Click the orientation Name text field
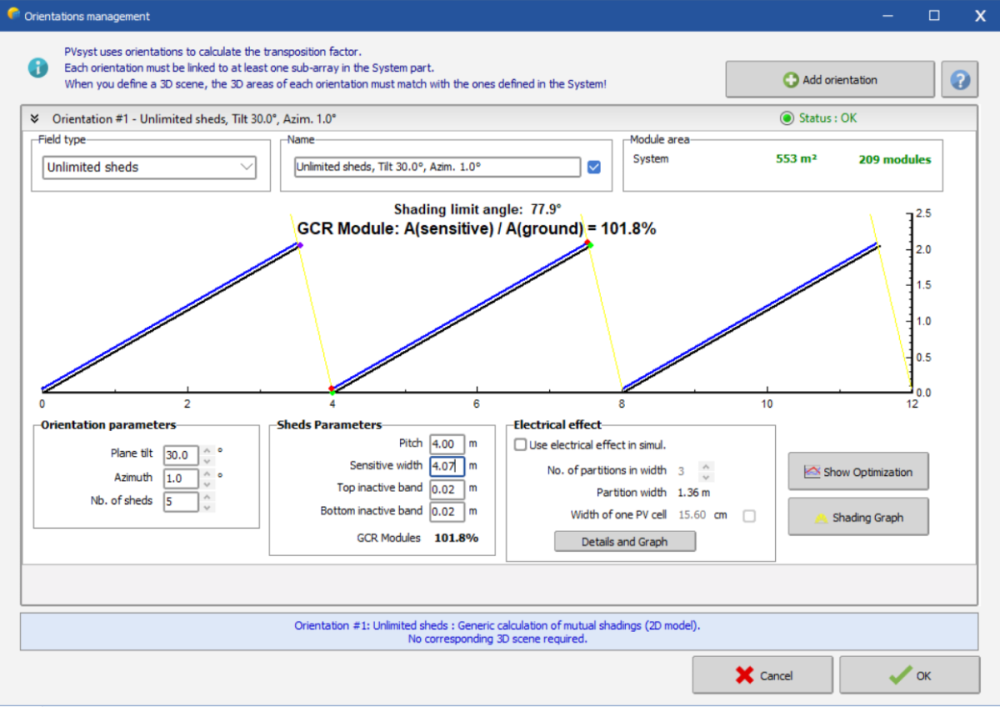Image resolution: width=1000 pixels, height=707 pixels. (x=437, y=167)
